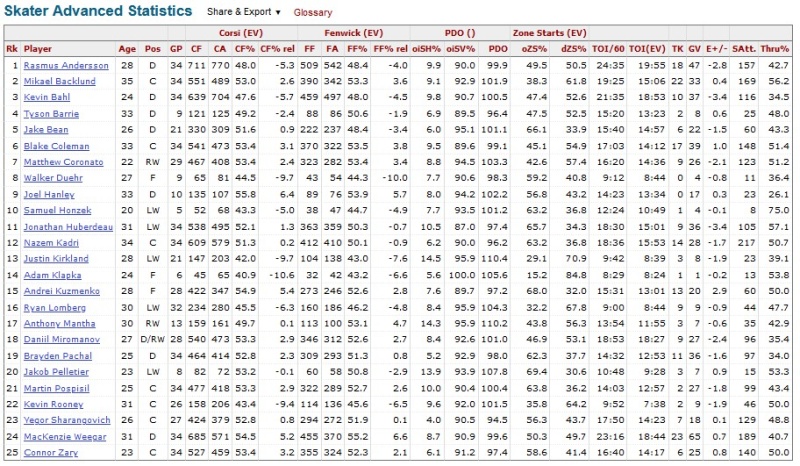The height and width of the screenshot is (466, 800).
Task: Click the Daniil Miromanov link
Action: click(61, 339)
